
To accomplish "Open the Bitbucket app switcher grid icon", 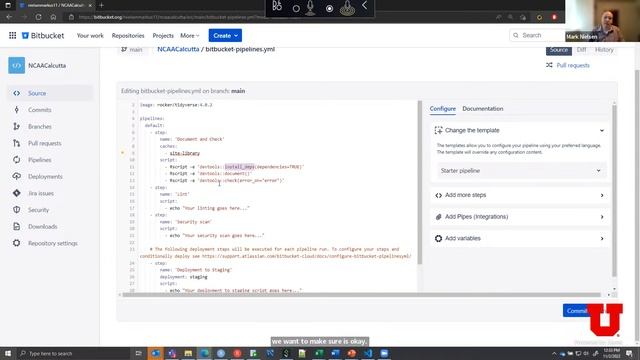I will [x=13, y=36].
